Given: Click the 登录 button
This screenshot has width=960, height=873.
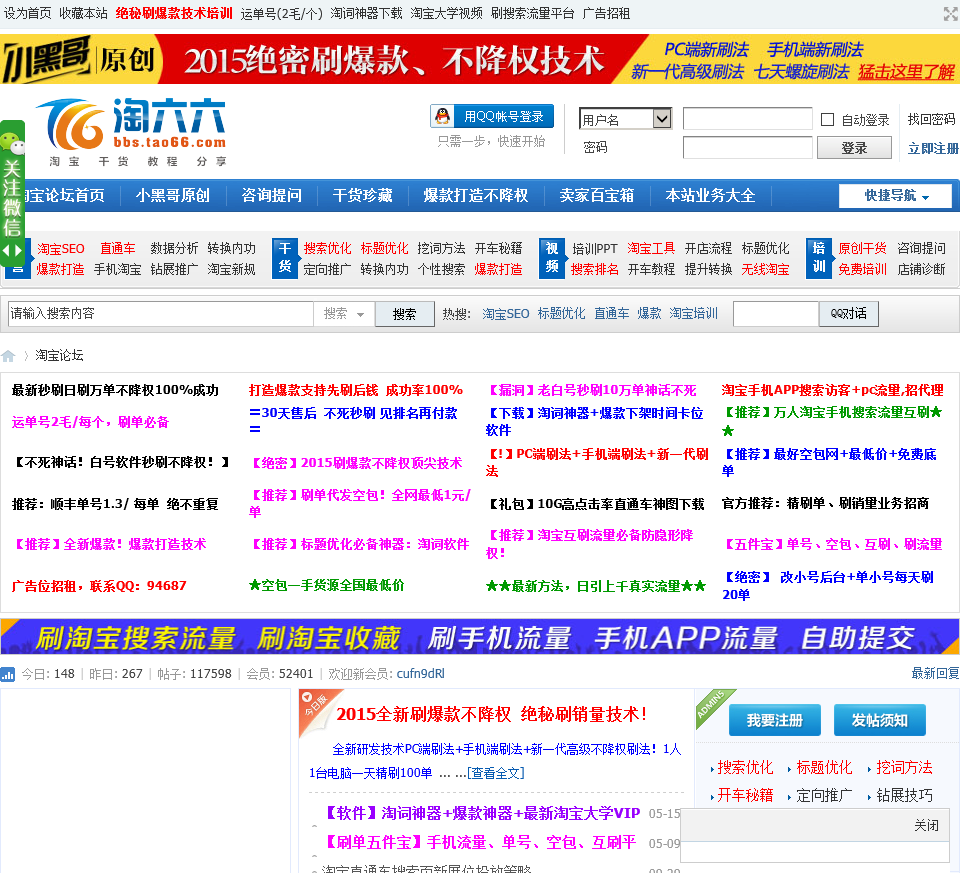Looking at the screenshot, I should point(855,148).
